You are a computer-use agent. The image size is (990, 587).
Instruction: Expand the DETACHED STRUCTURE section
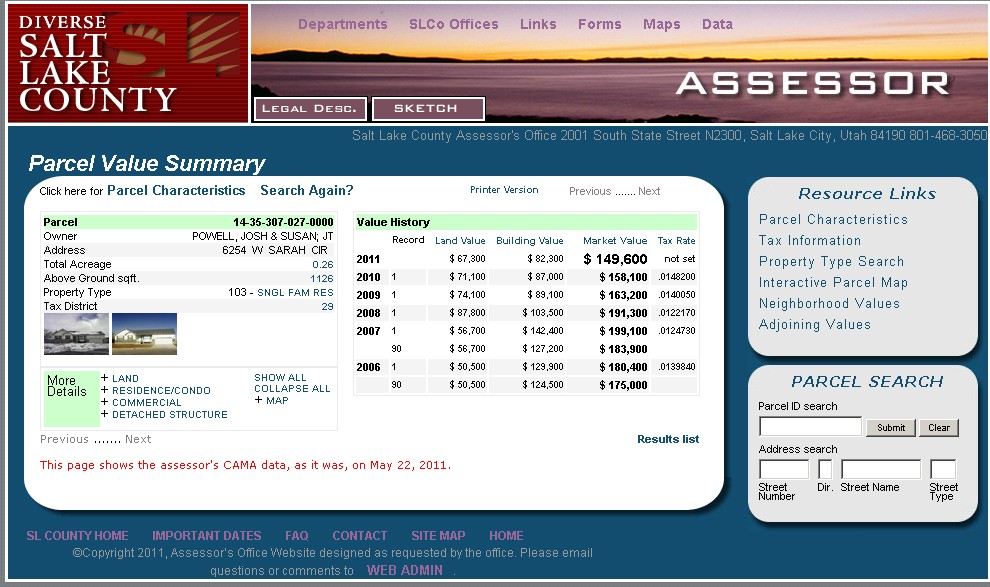[169, 415]
